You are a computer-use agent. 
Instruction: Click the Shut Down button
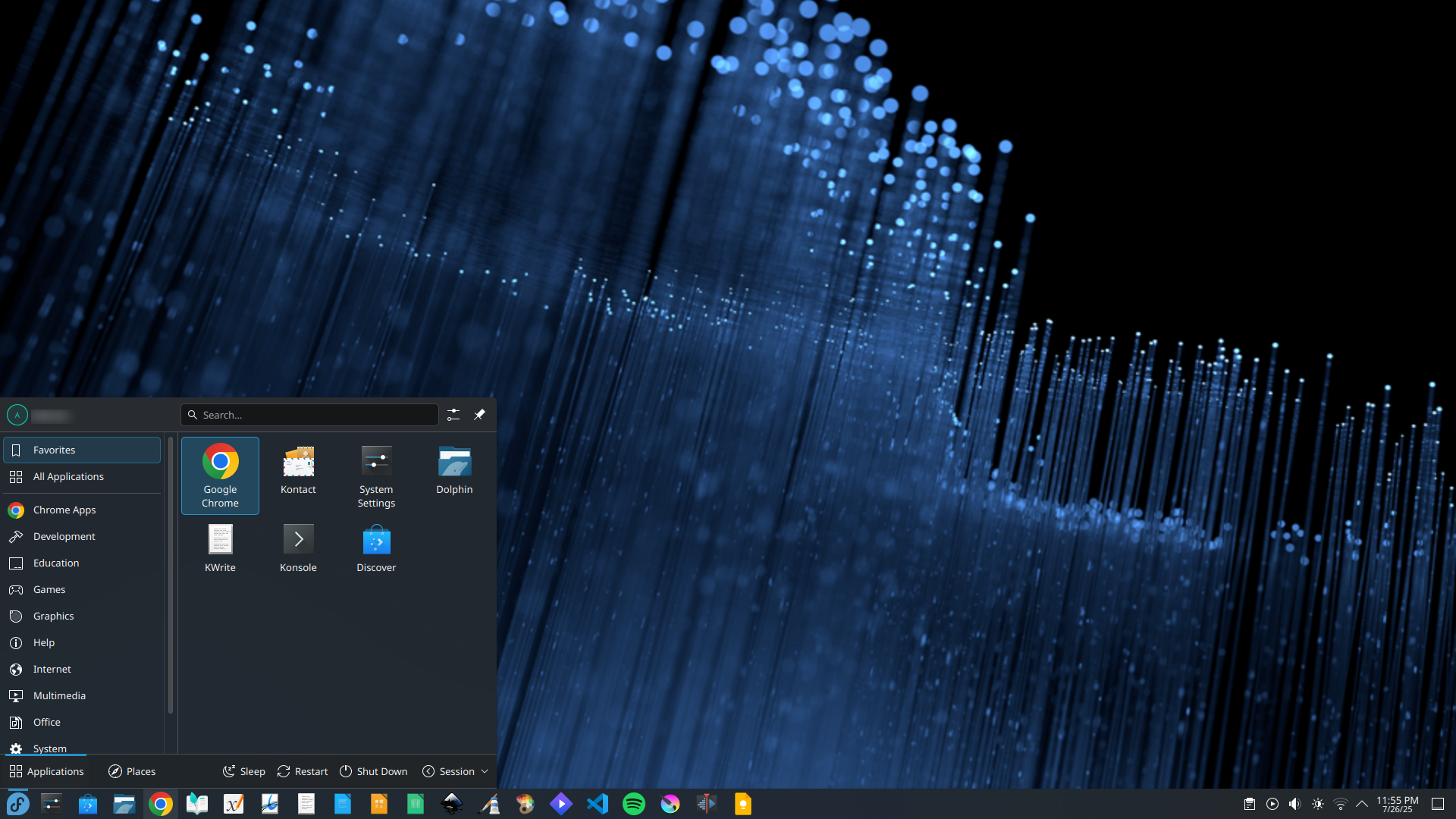coord(373,771)
